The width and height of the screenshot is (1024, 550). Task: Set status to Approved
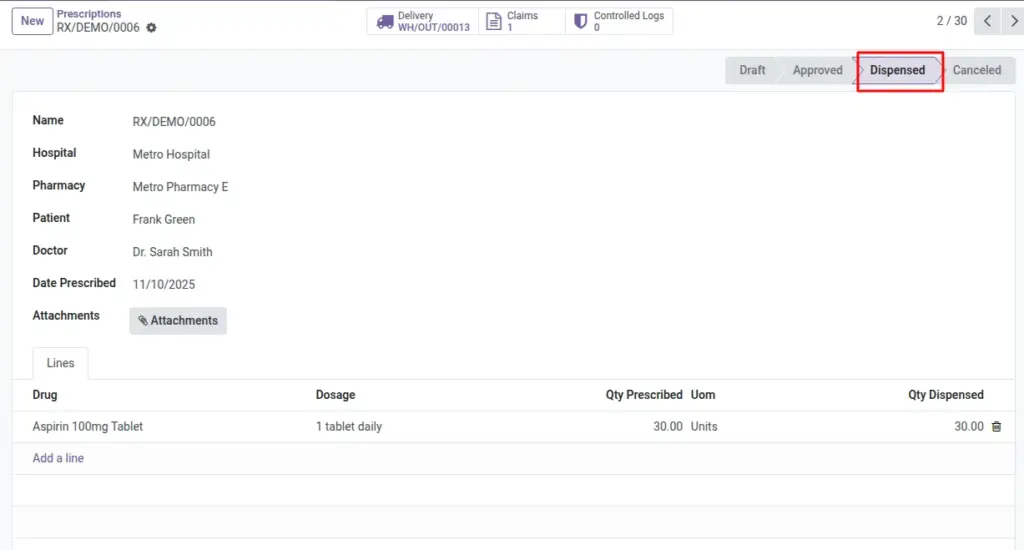click(817, 70)
